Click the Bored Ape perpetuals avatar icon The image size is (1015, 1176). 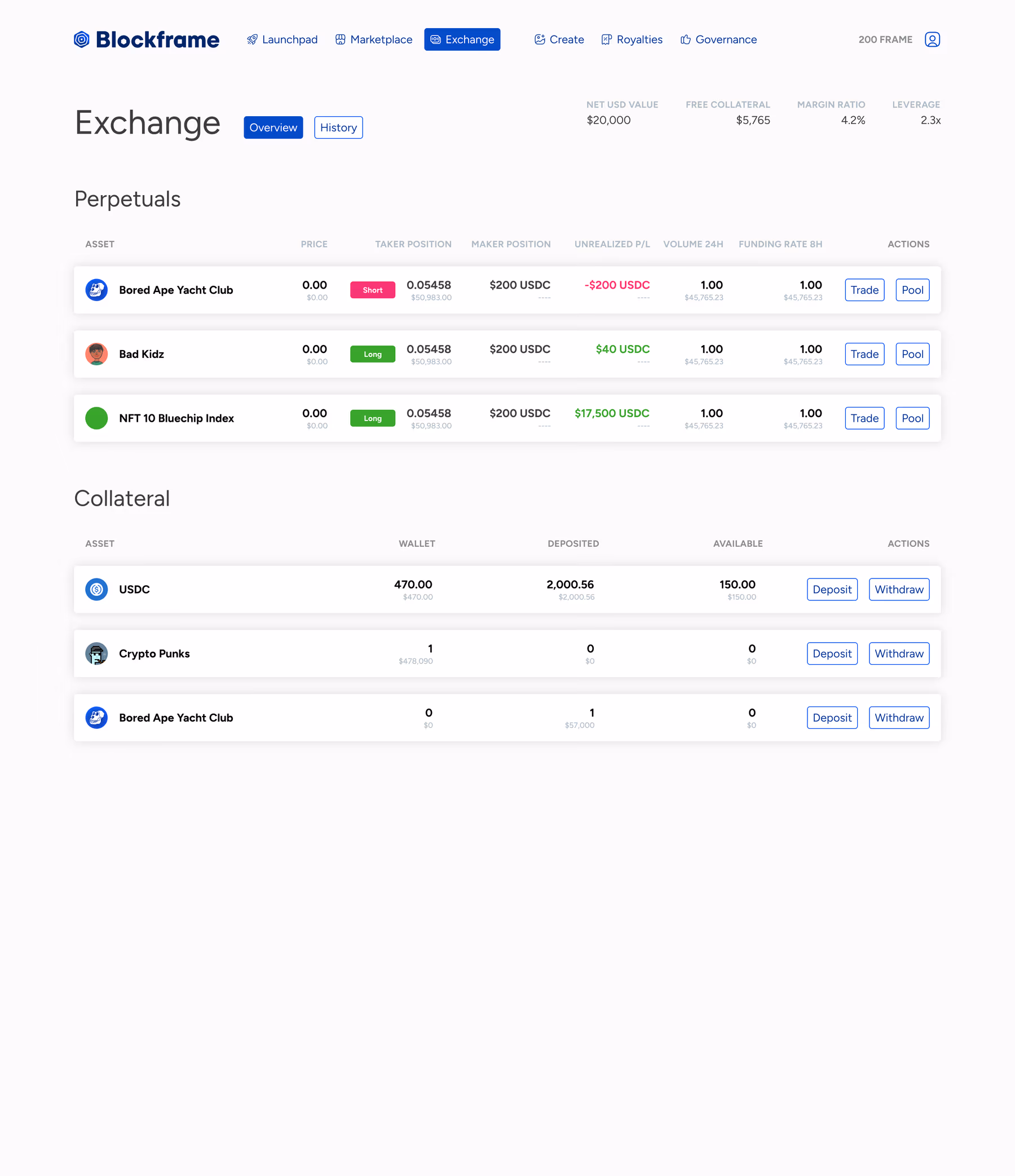tap(96, 289)
